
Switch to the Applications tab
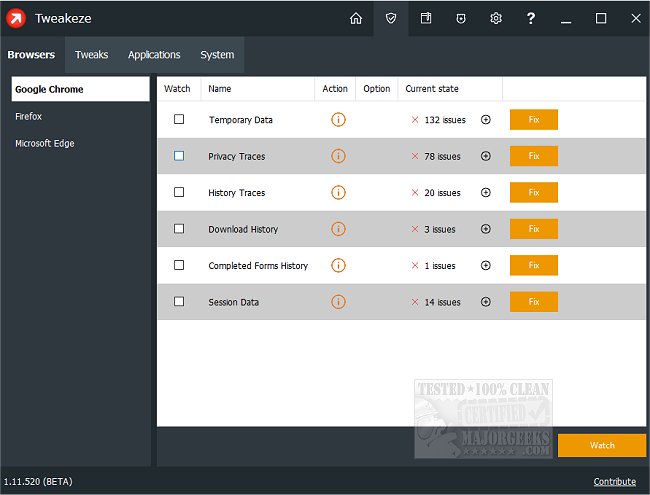click(154, 55)
